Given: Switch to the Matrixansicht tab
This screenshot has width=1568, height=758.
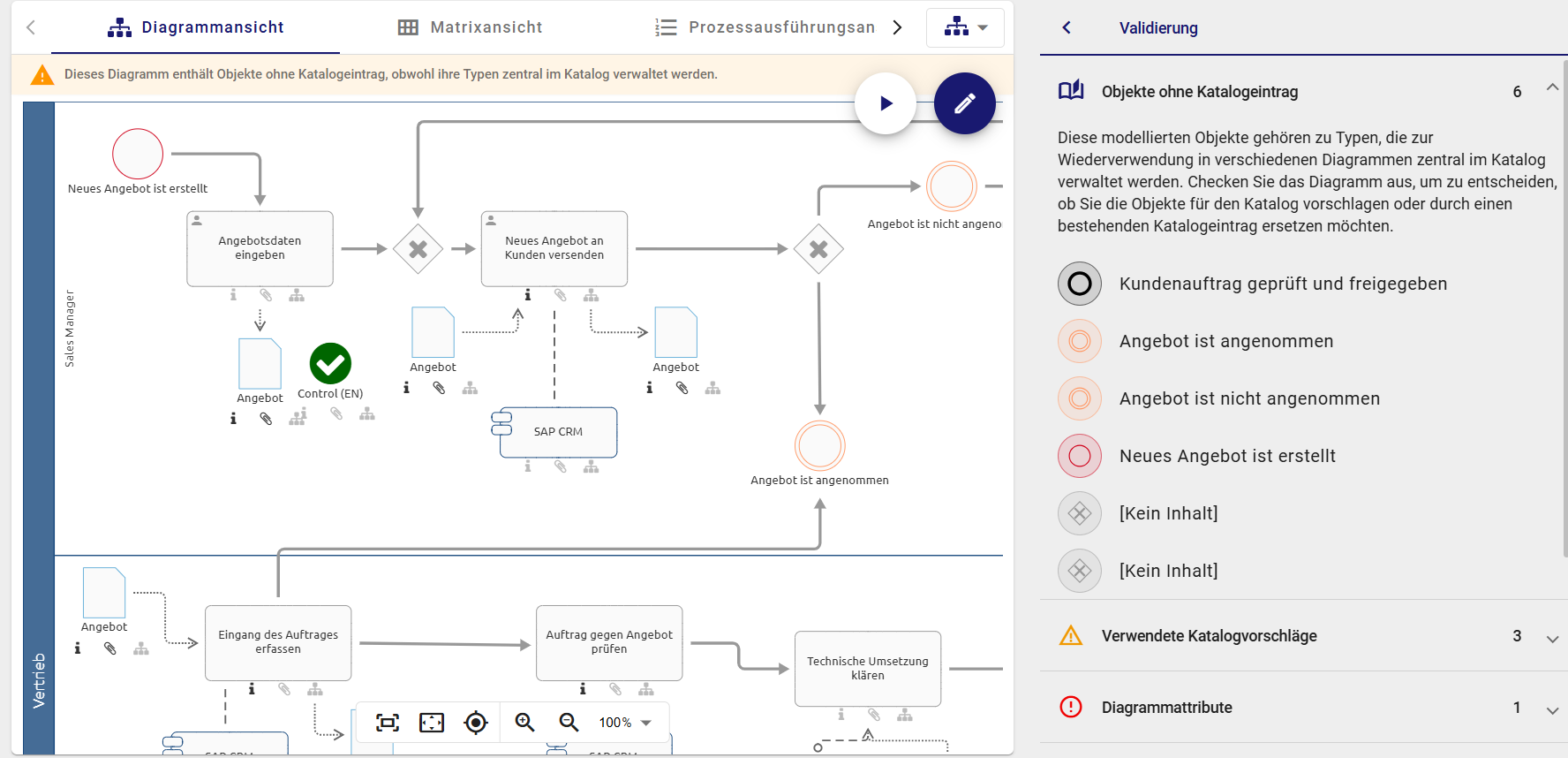Looking at the screenshot, I should [x=470, y=27].
